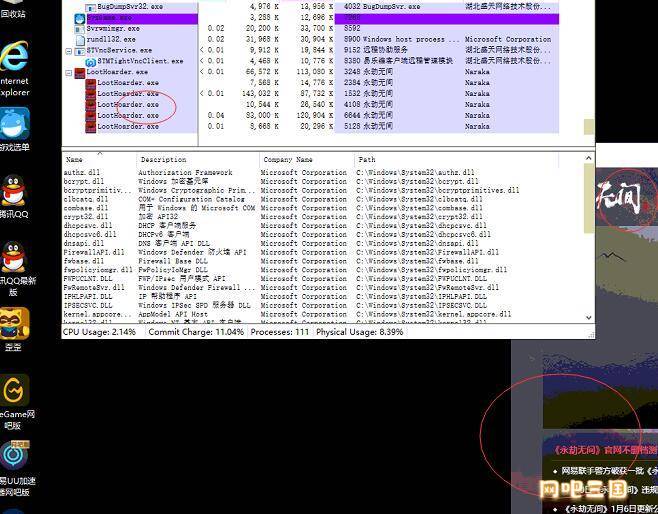Click the red icon of LootHoarder.exe PID 6844
This screenshot has height=514, width=658.
(x=91, y=116)
